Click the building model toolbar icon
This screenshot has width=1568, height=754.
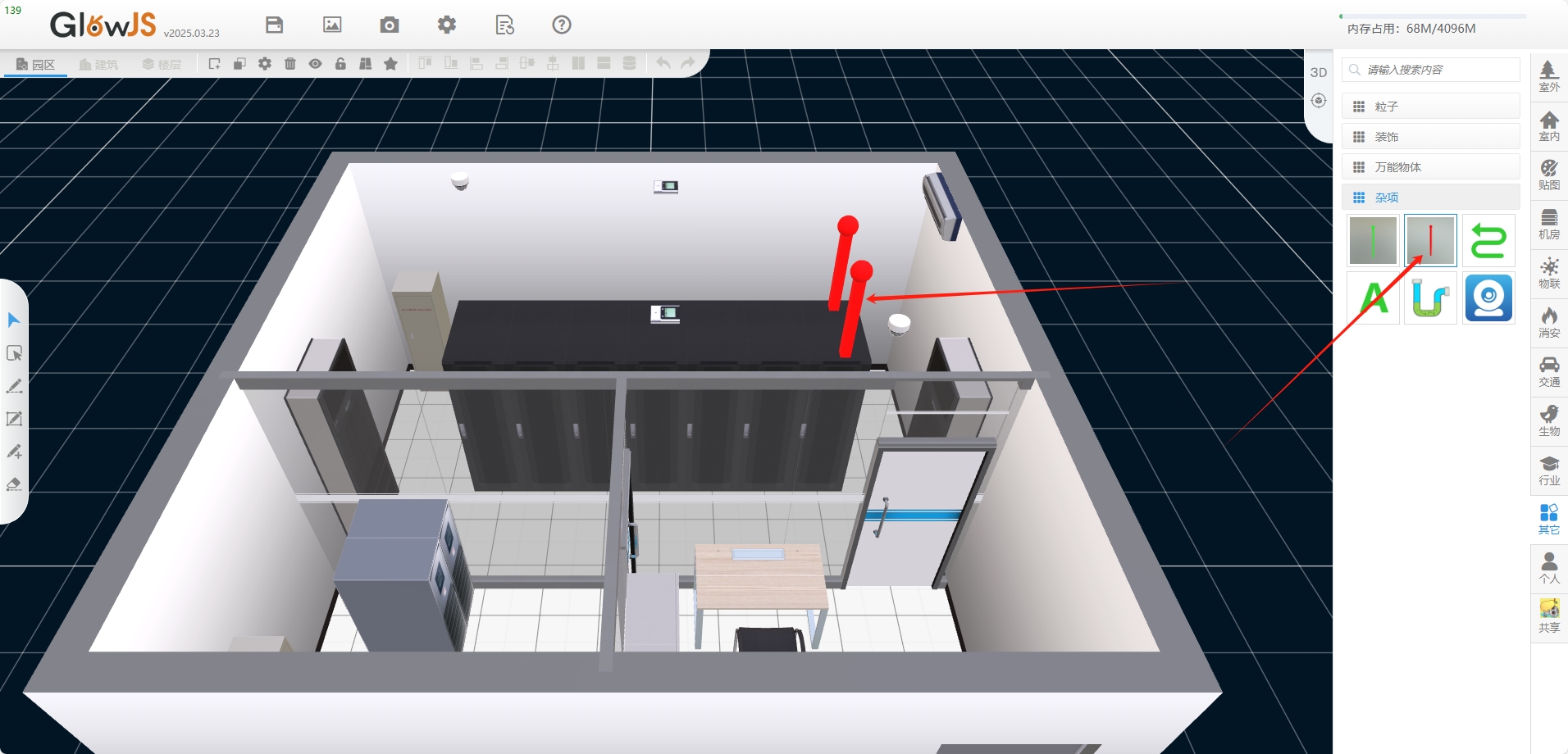pos(366,63)
